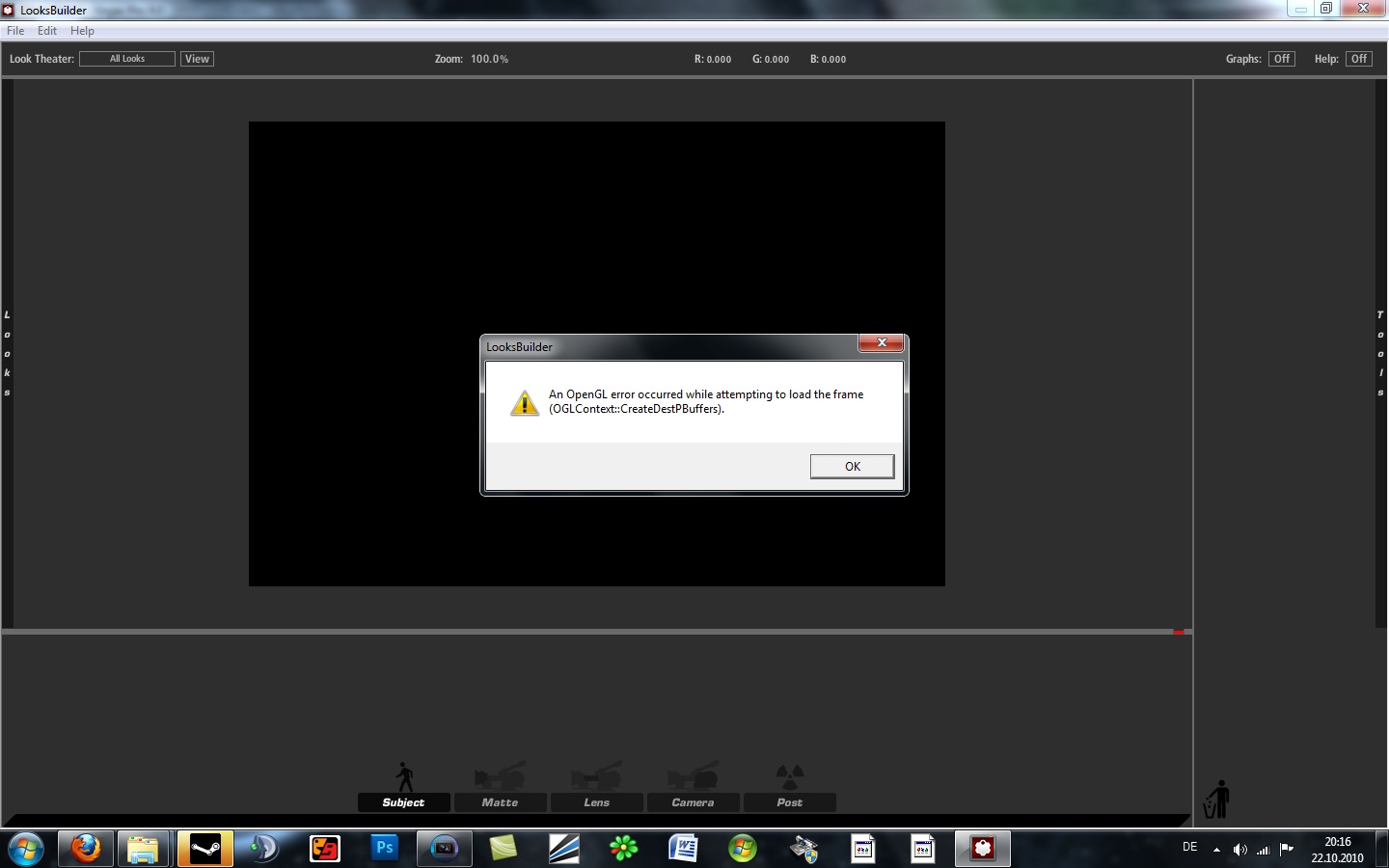Click the volume speaker tray icon
Image resolution: width=1389 pixels, height=868 pixels.
[x=1239, y=850]
